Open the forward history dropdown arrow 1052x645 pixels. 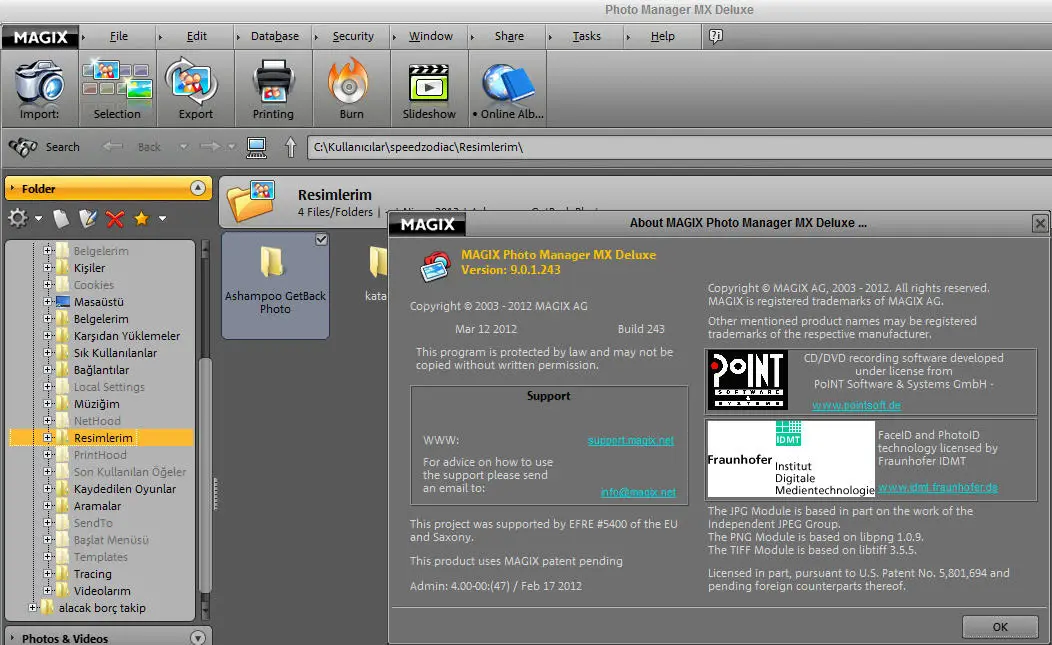click(x=231, y=146)
